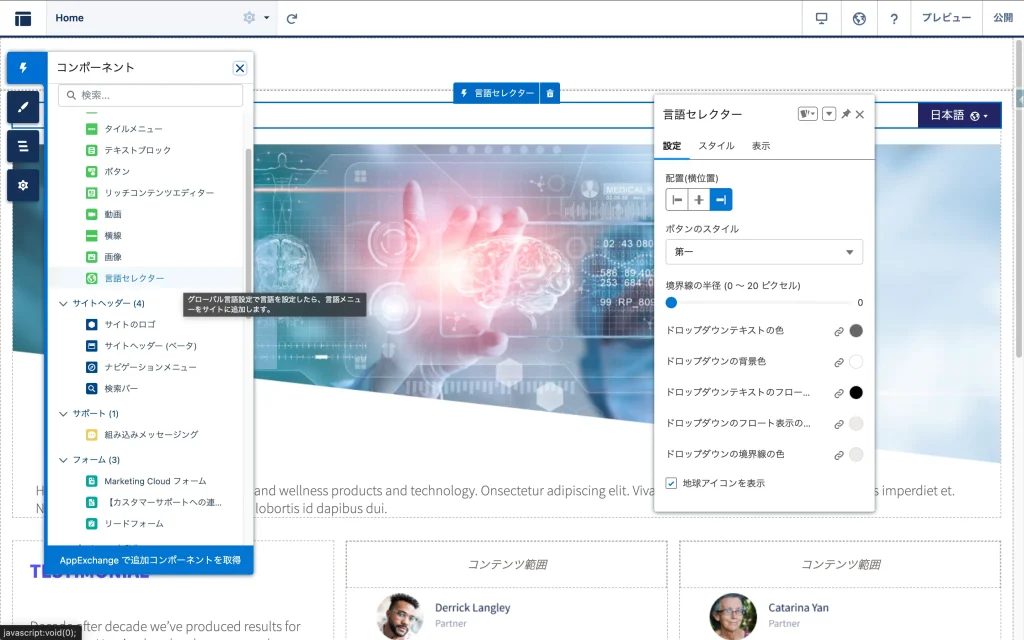
Task: Click the help question mark icon
Action: [894, 18]
